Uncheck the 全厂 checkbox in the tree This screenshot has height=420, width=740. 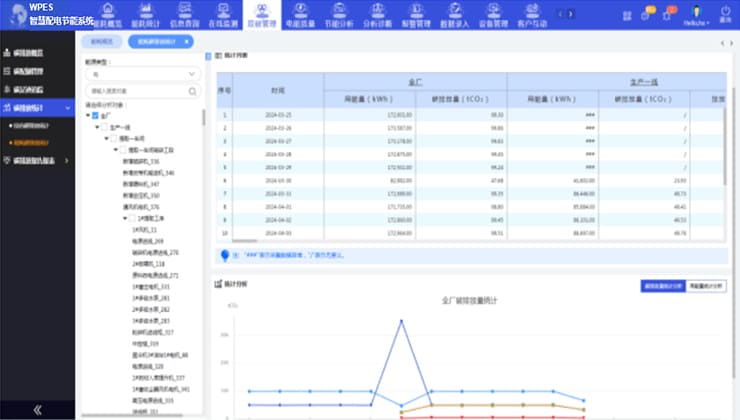click(96, 116)
